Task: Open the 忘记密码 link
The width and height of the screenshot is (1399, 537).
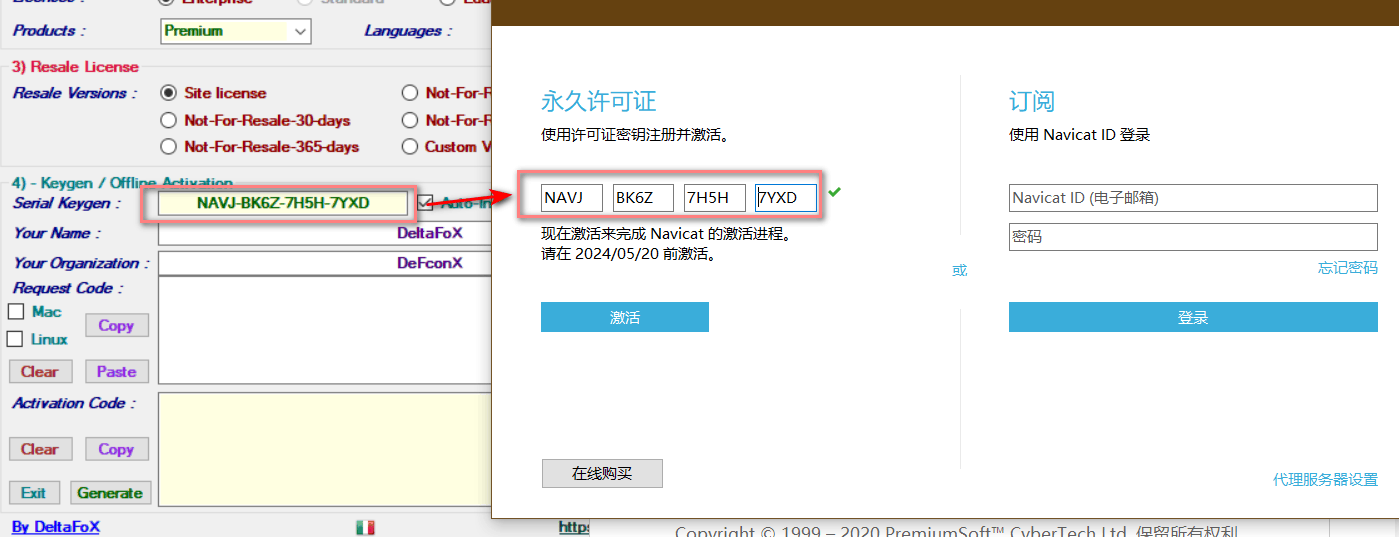Action: (x=1347, y=268)
